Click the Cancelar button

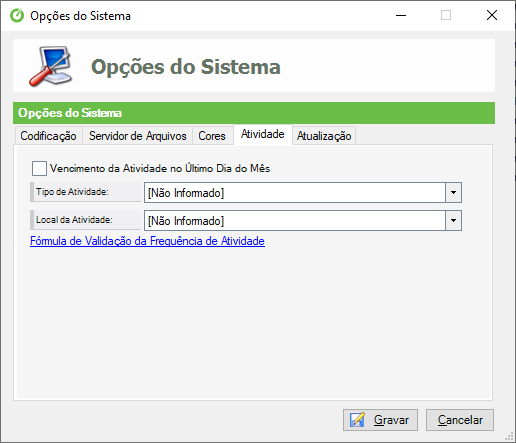click(460, 420)
